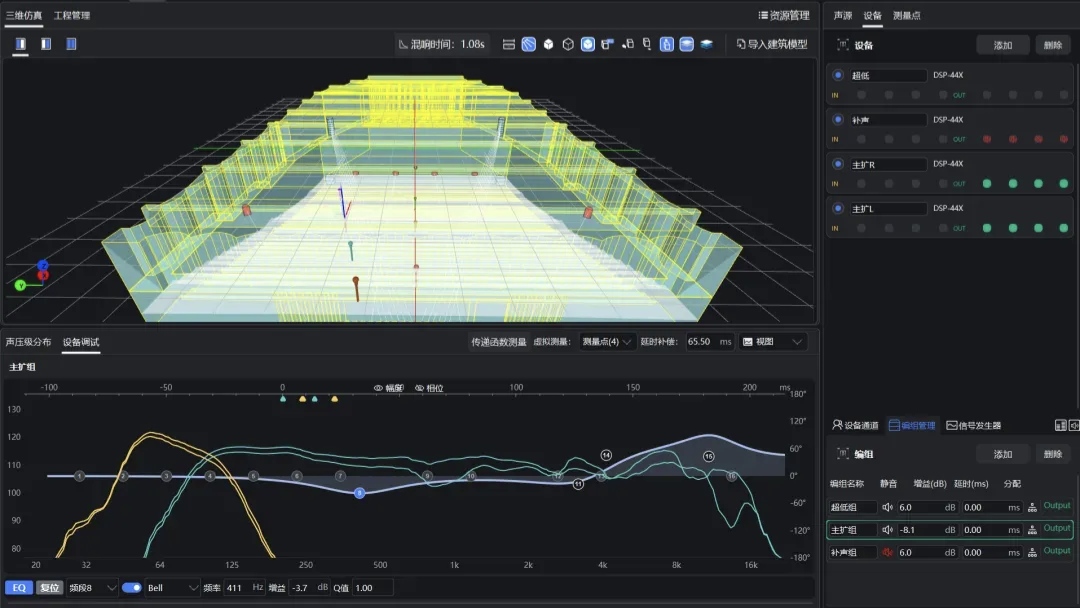The height and width of the screenshot is (608, 1080).
Task: Click the mute speaker icon for 超低组
Action: click(x=887, y=507)
